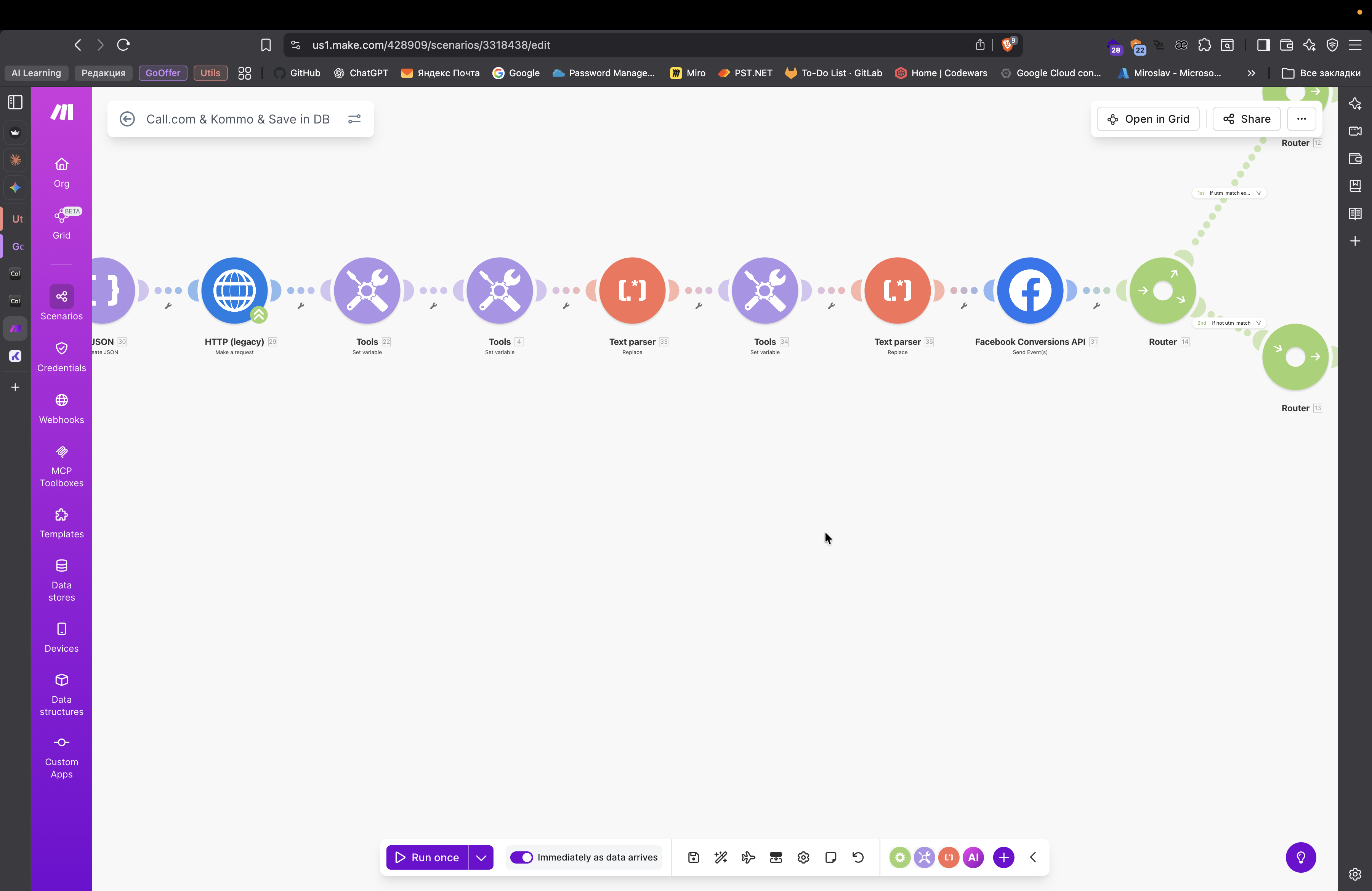
Task: Select the auto-align magic wand icon
Action: [721, 857]
